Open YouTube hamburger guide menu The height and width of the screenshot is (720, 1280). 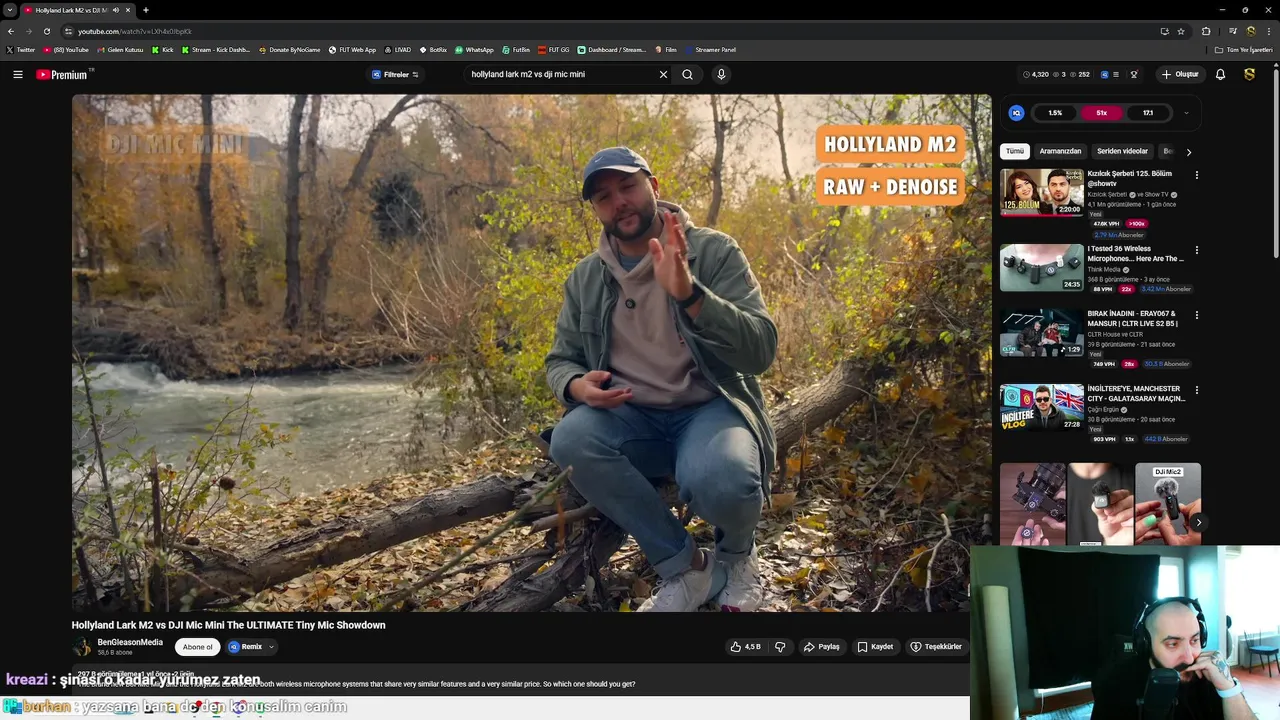click(17, 74)
